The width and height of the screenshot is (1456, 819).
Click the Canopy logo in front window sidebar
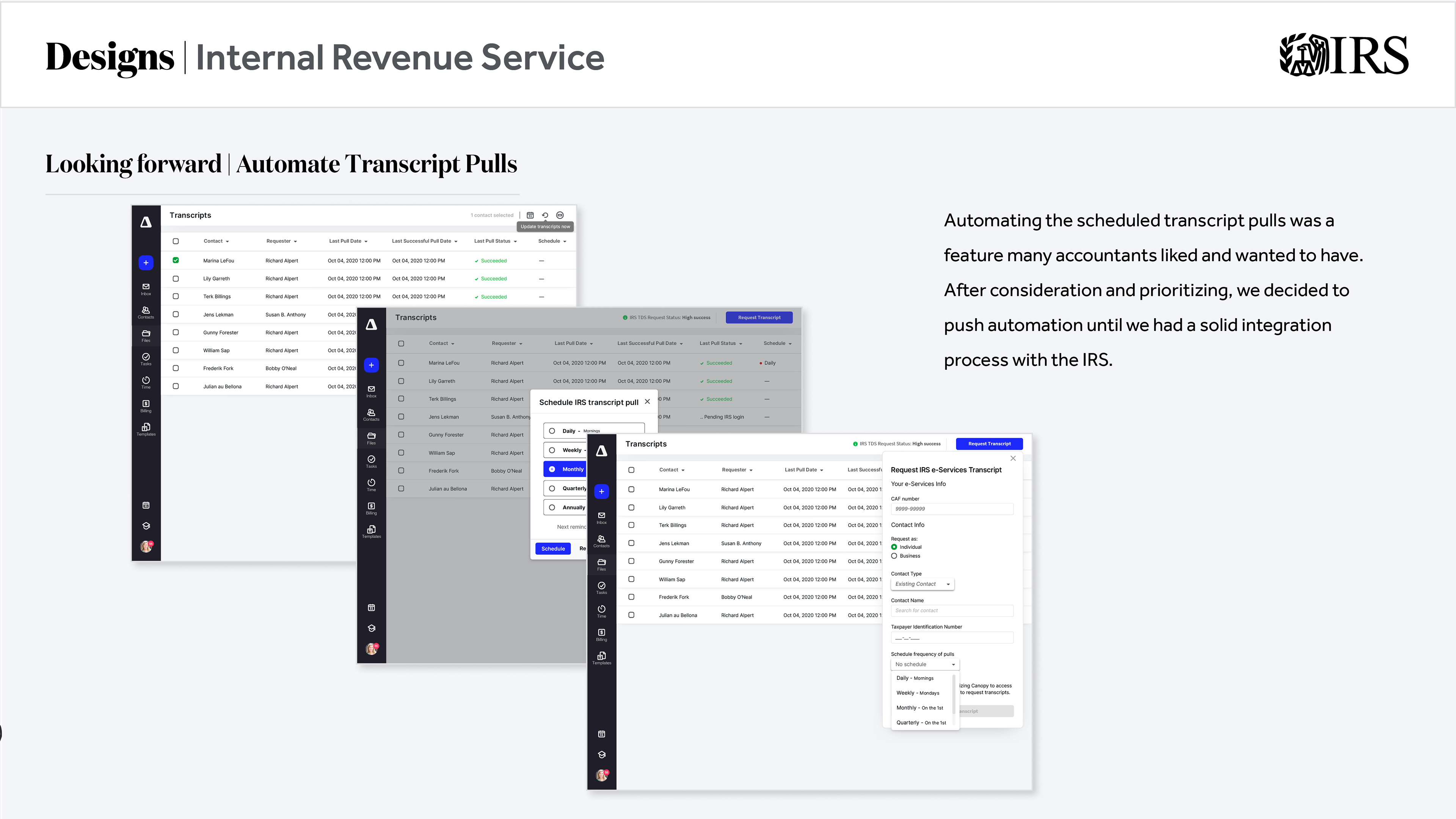coord(601,450)
